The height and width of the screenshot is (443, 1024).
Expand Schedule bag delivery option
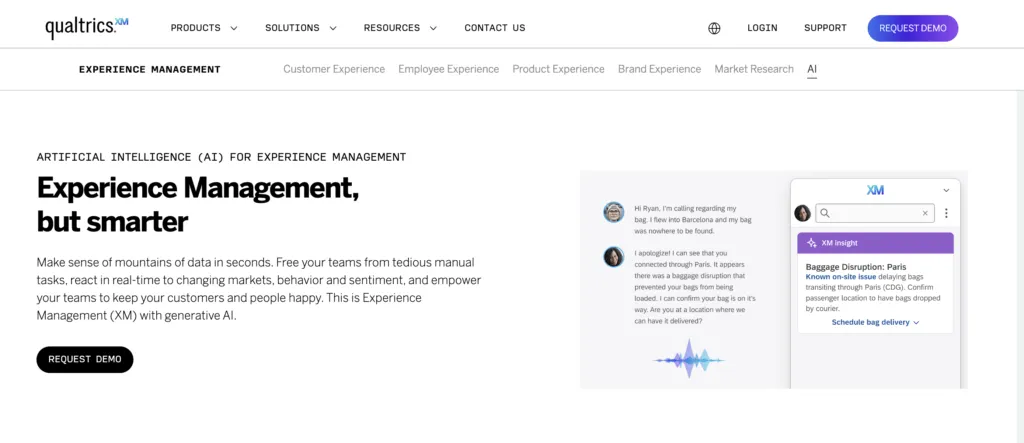[x=875, y=322]
